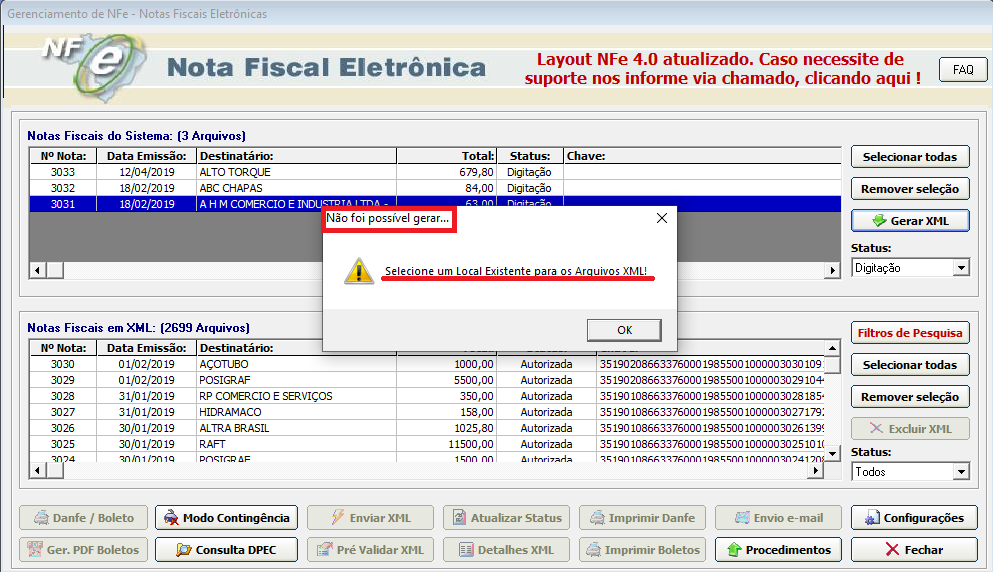The width and height of the screenshot is (993, 572).
Task: Select system note 3032 ABC CHAPAS row
Action: click(435, 188)
